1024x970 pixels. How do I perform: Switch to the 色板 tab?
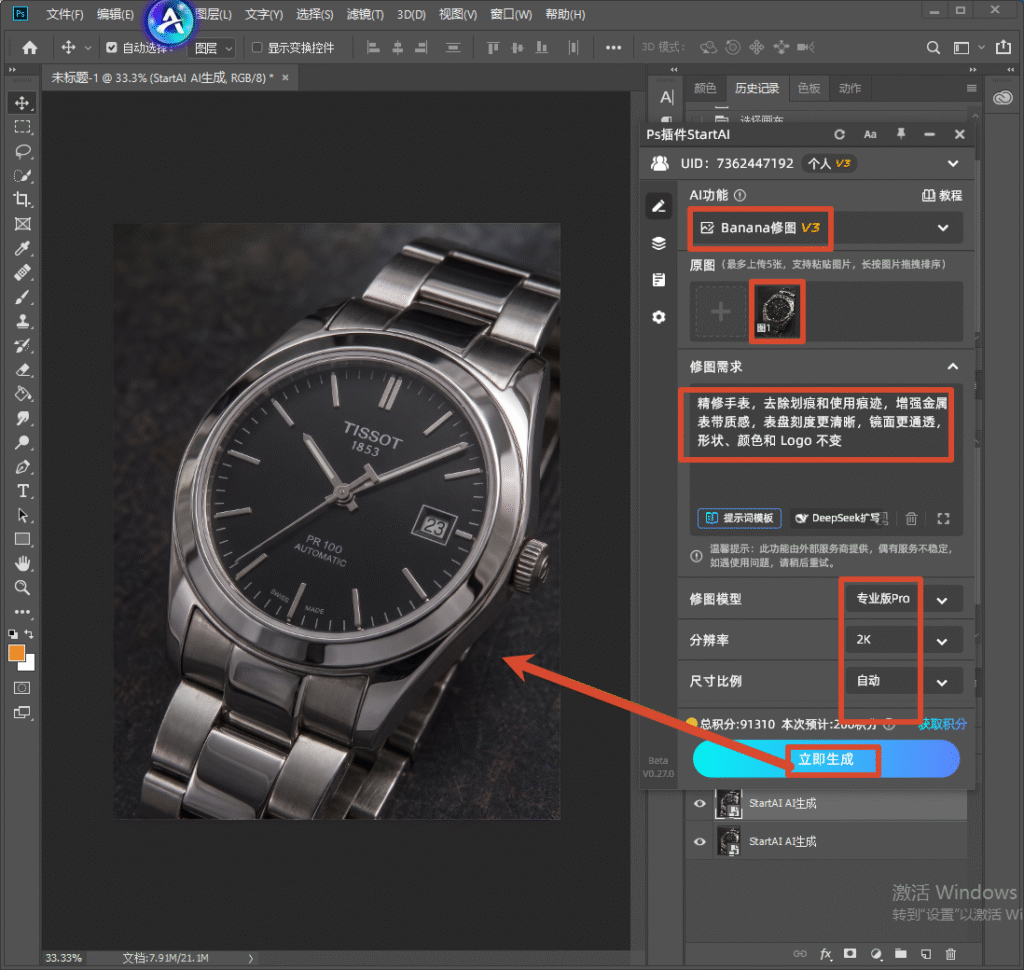809,88
